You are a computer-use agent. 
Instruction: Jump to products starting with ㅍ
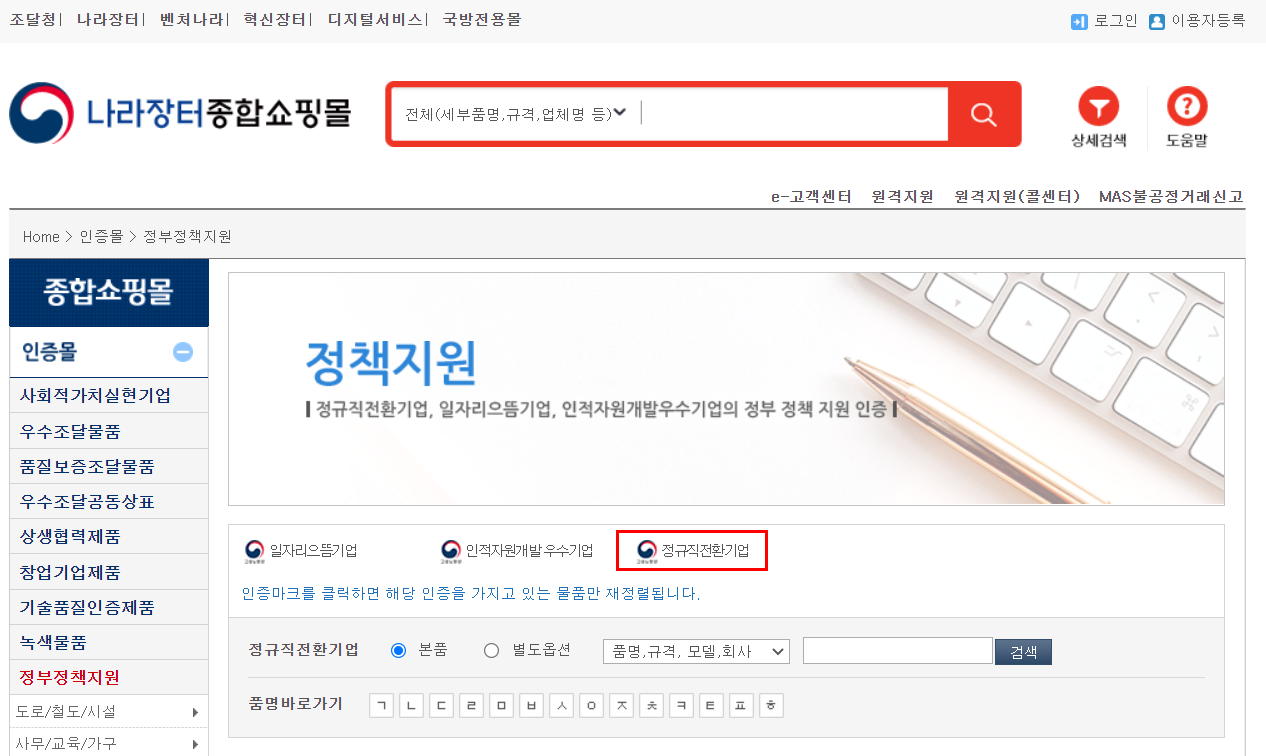coord(741,706)
